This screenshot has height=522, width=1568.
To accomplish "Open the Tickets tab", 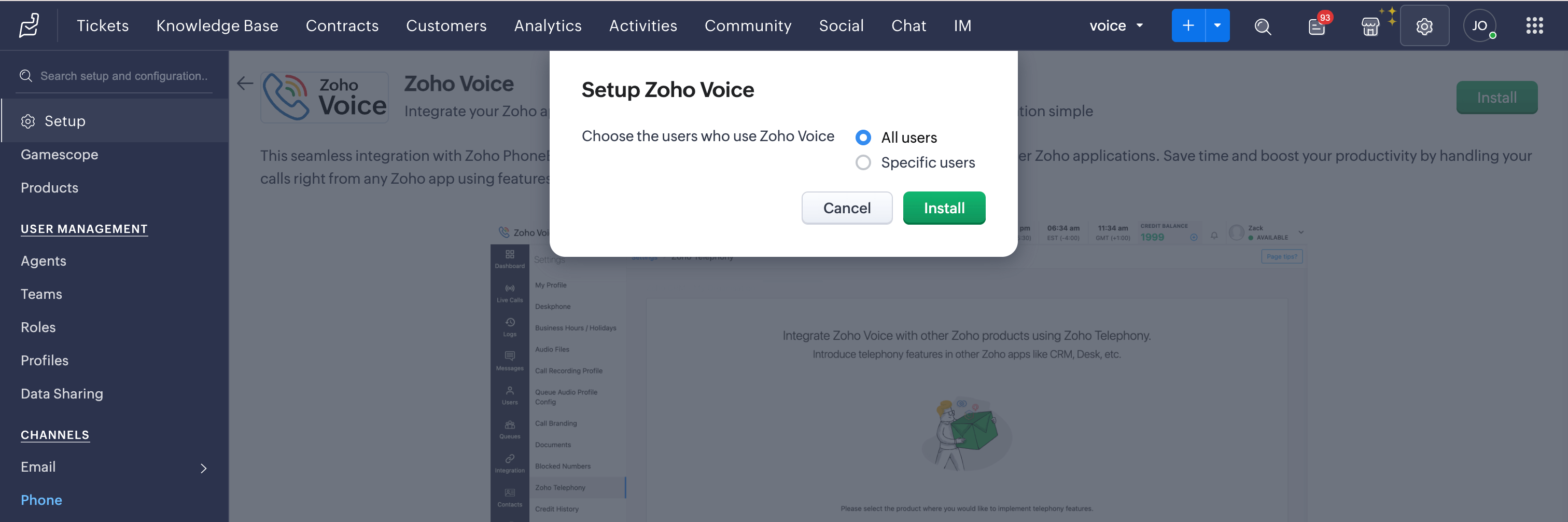I will pos(102,25).
